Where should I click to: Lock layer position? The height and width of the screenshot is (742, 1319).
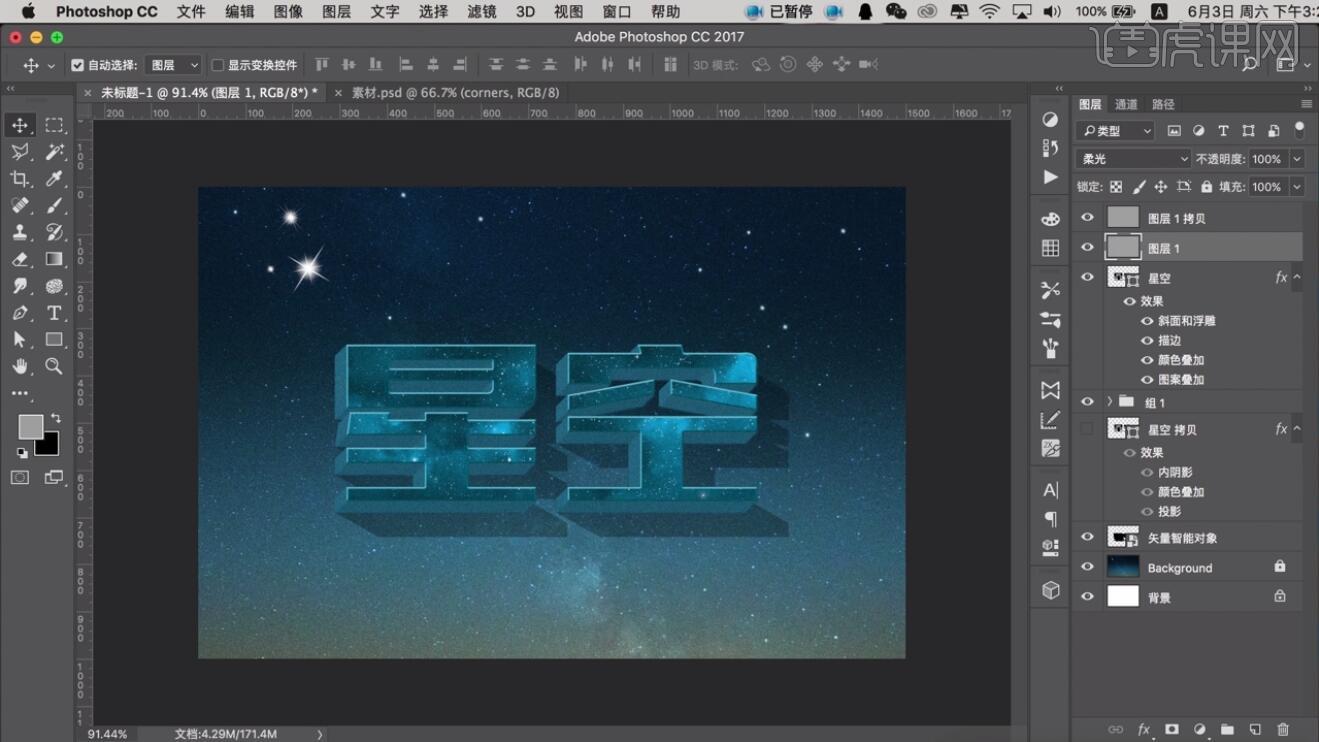[x=1160, y=187]
